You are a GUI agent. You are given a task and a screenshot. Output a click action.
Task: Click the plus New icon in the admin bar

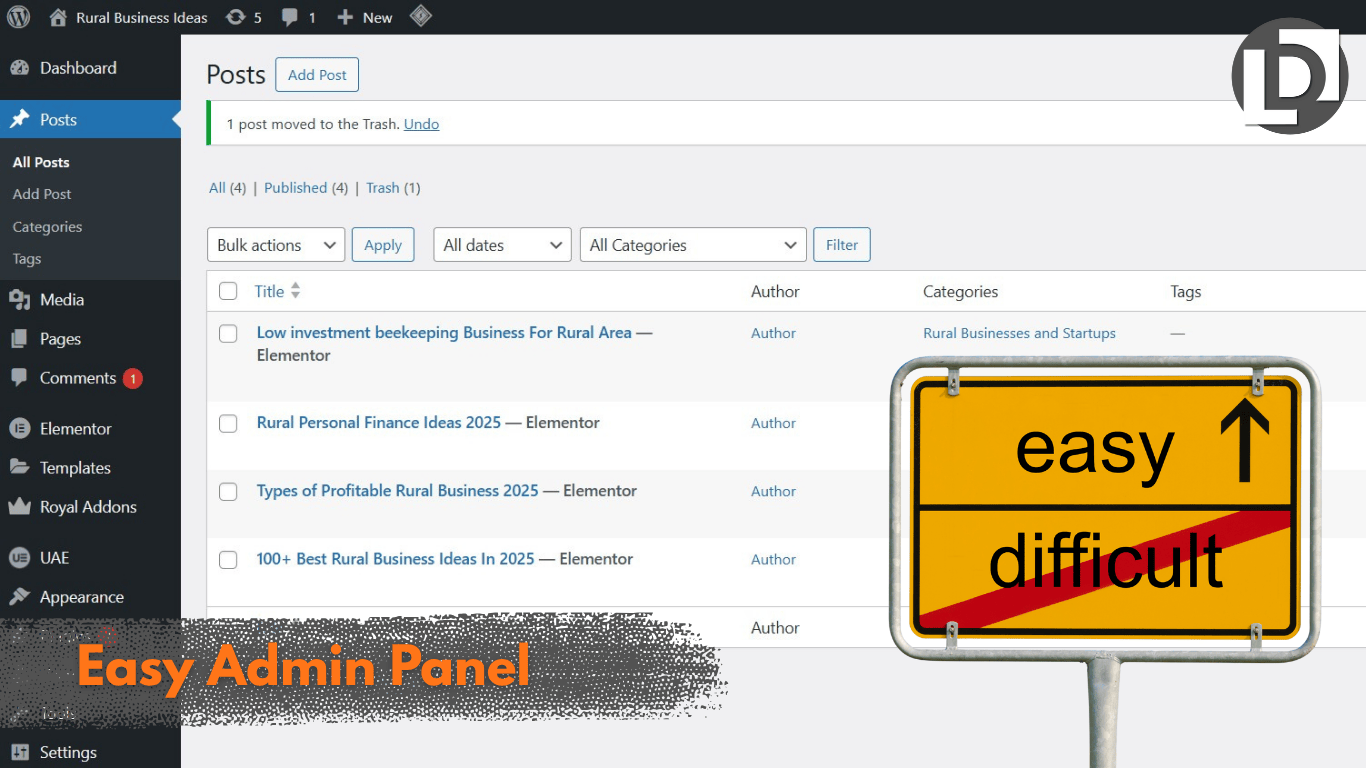click(x=345, y=17)
